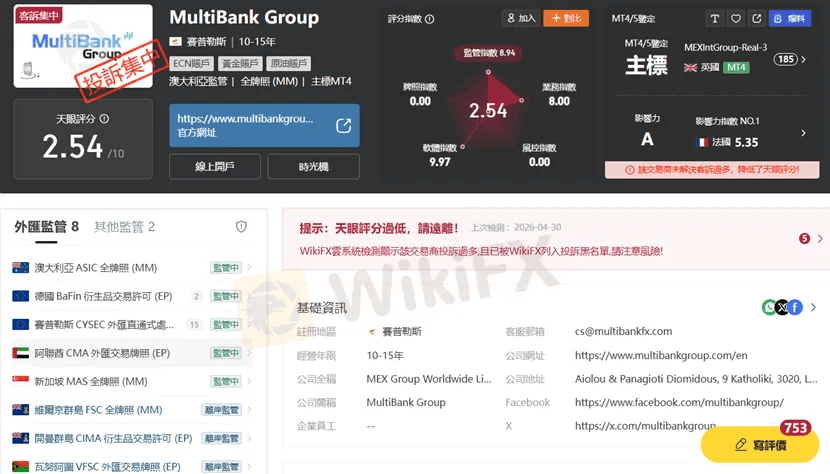The width and height of the screenshot is (830, 474).
Task: Expand the warning notice chevron
Action: 820,238
